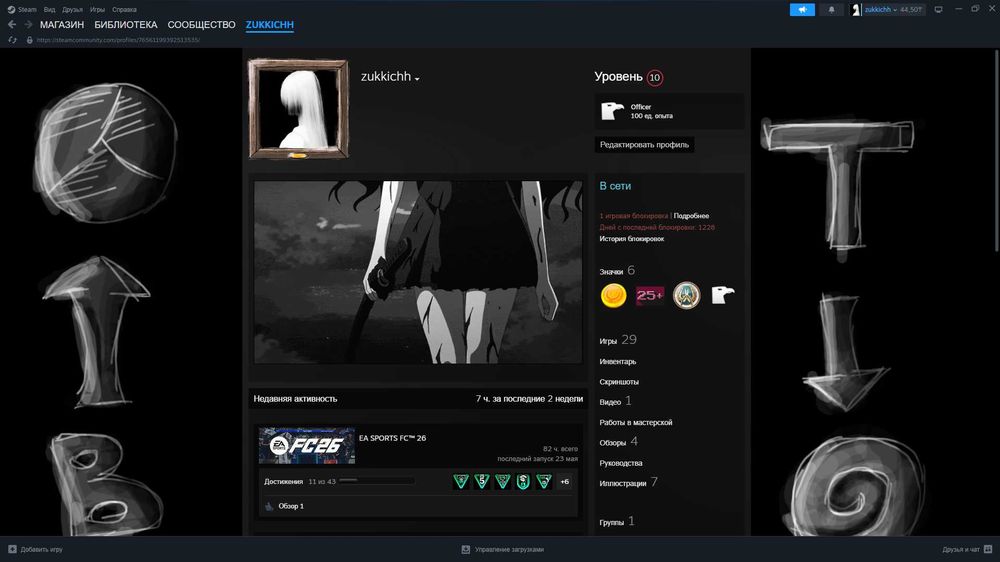Click the Редактировать профиль button

coord(644,145)
